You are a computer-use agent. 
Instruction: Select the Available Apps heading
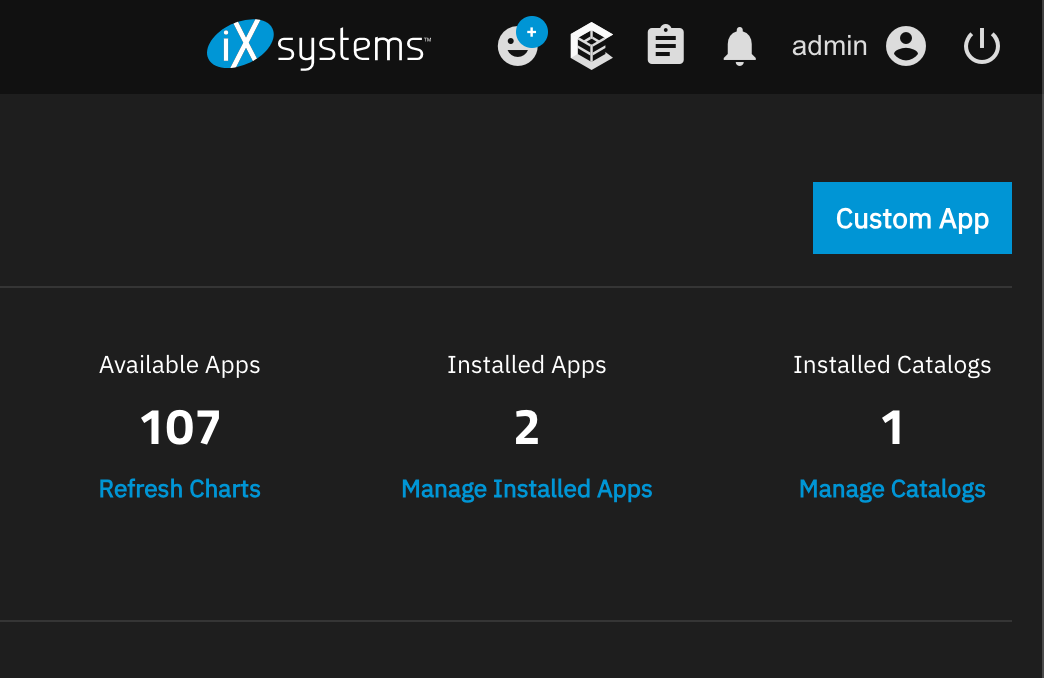179,365
